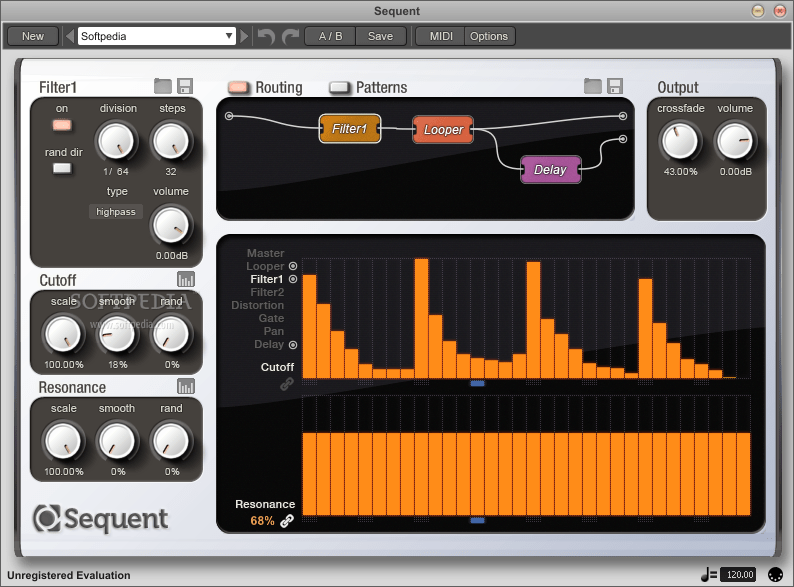The width and height of the screenshot is (794, 587).
Task: Toggle the Cutoff link chain icon
Action: 287,384
